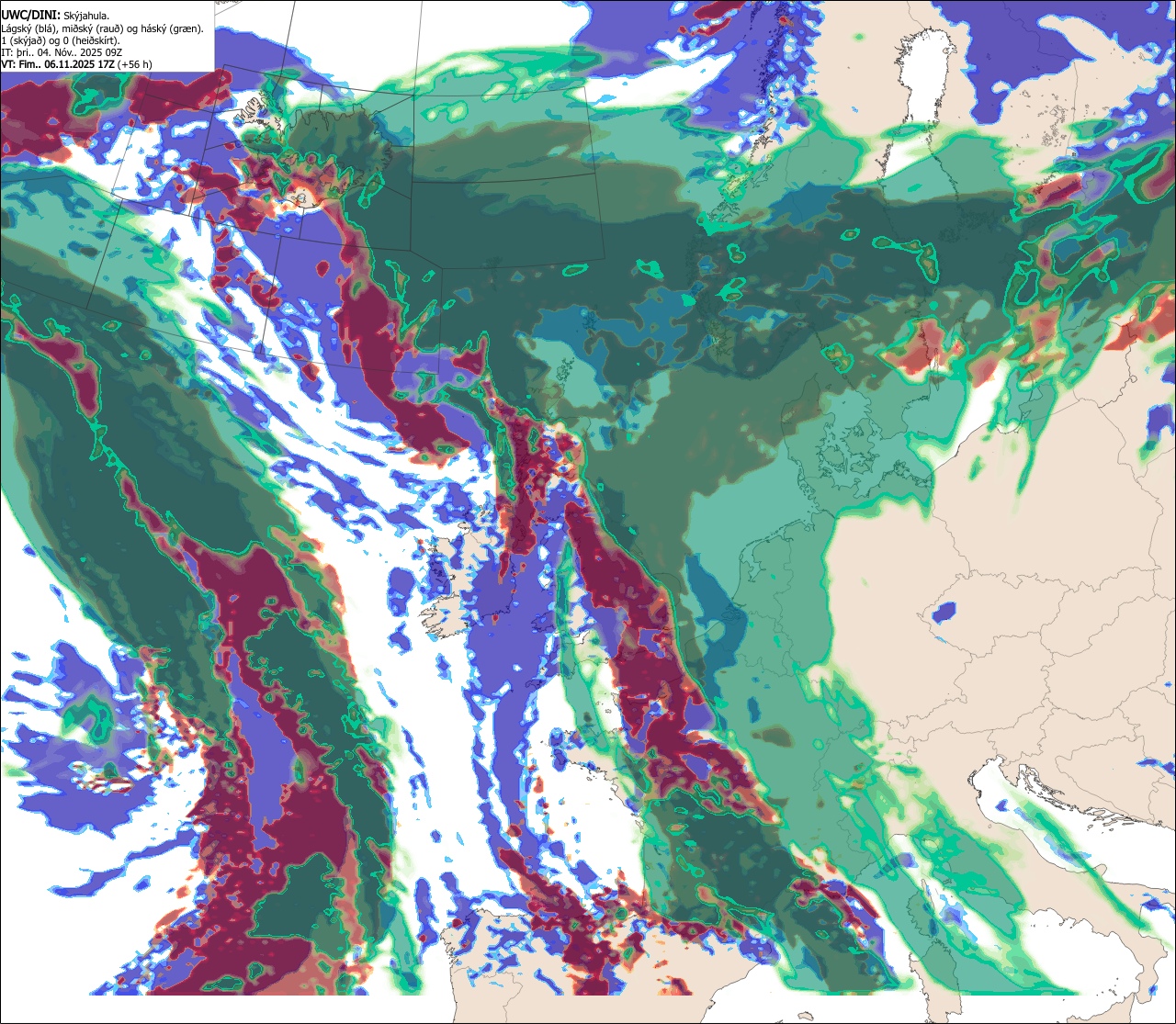Click the "miðský (rauð)" legend text
This screenshot has height=1024, width=1176.
point(92,29)
